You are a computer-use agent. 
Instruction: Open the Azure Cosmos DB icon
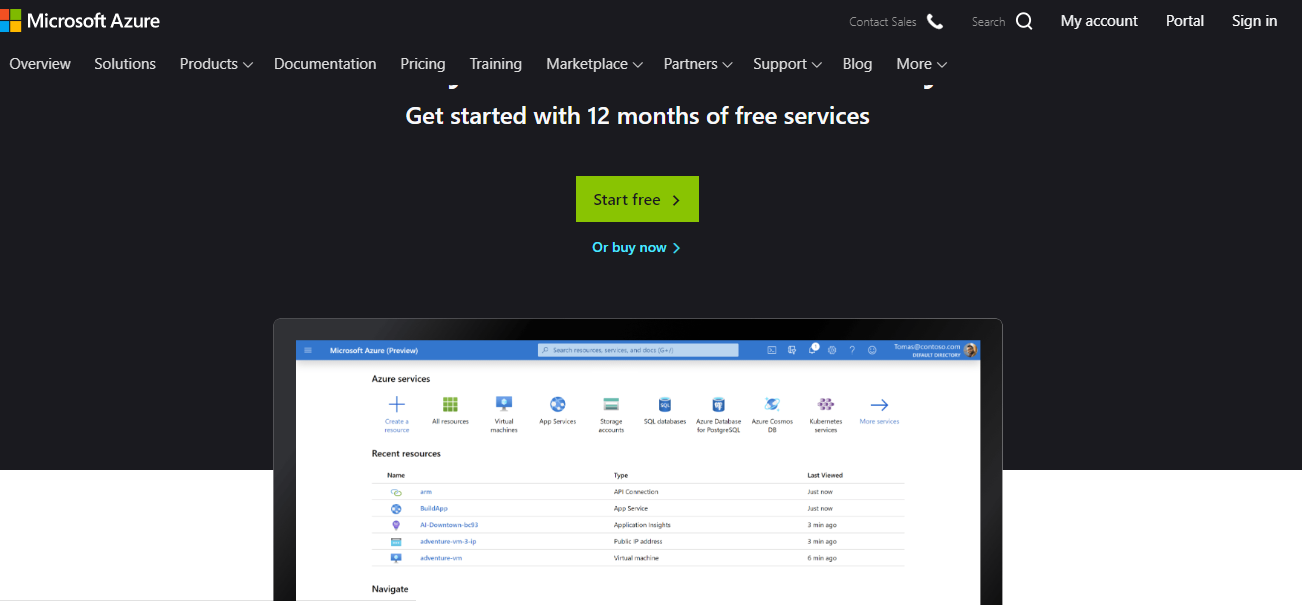[772, 404]
